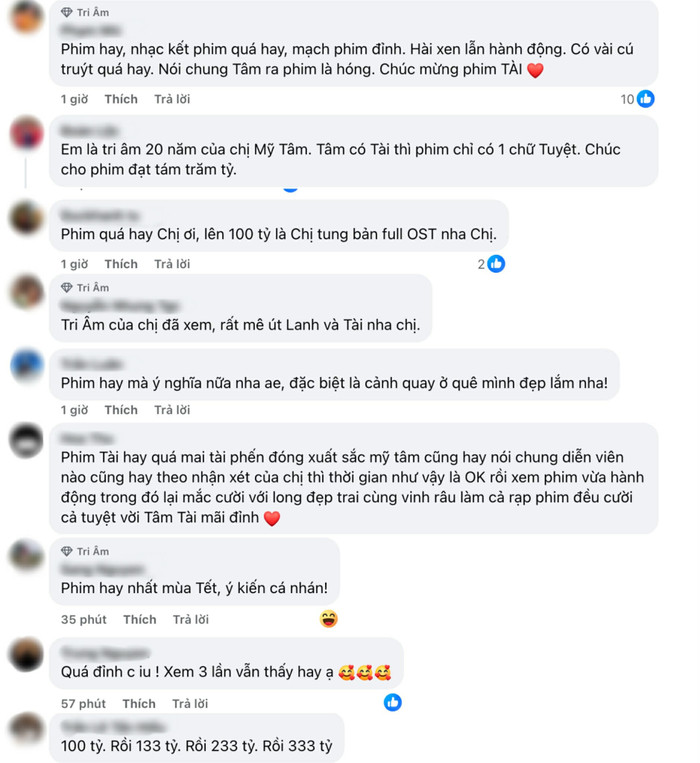Screen dimensions: 700x763
Task: Click the like icon beside "Xem 3 lần" comment
Action: 393,703
